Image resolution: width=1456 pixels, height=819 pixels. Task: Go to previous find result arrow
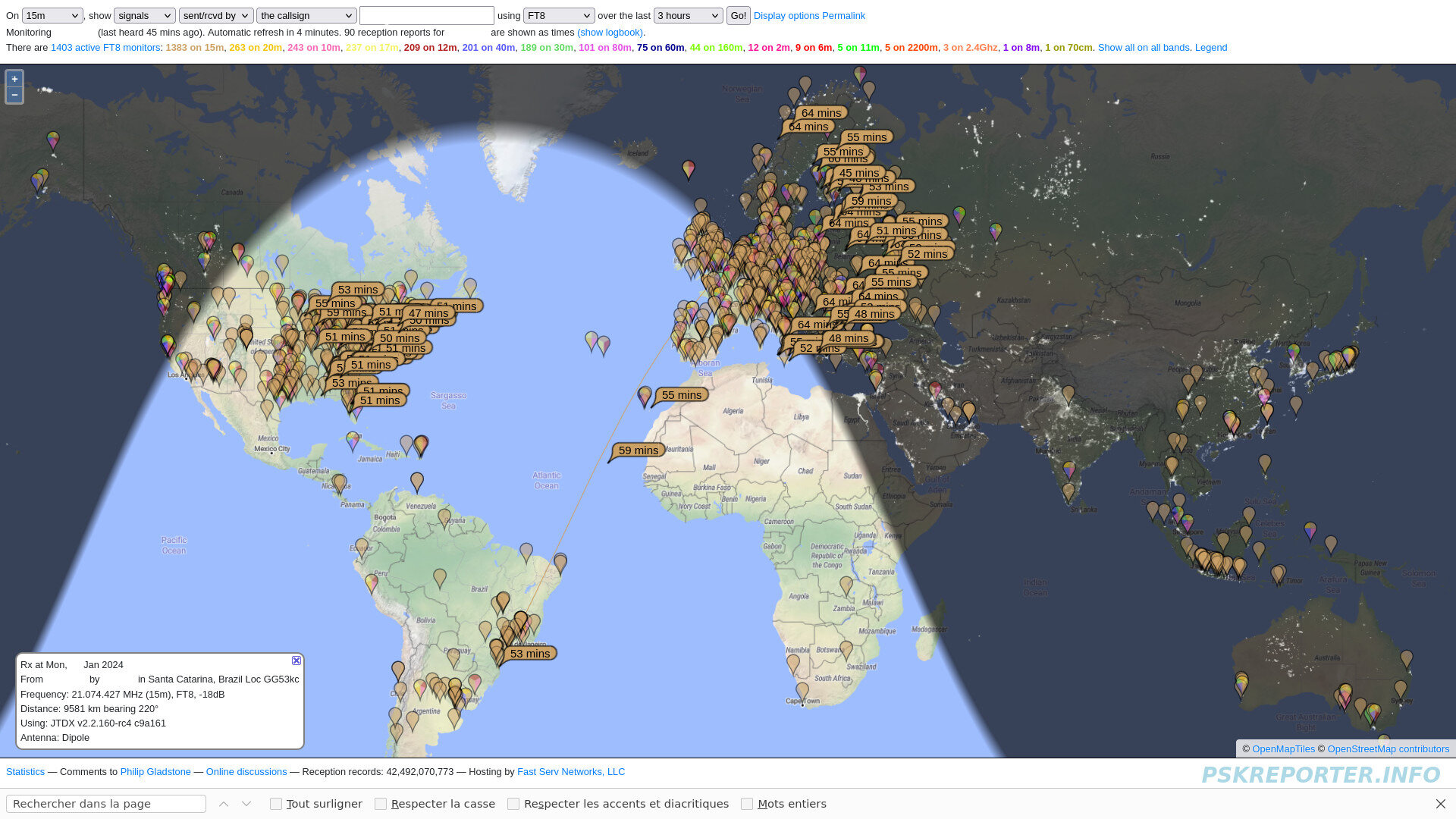(x=224, y=804)
